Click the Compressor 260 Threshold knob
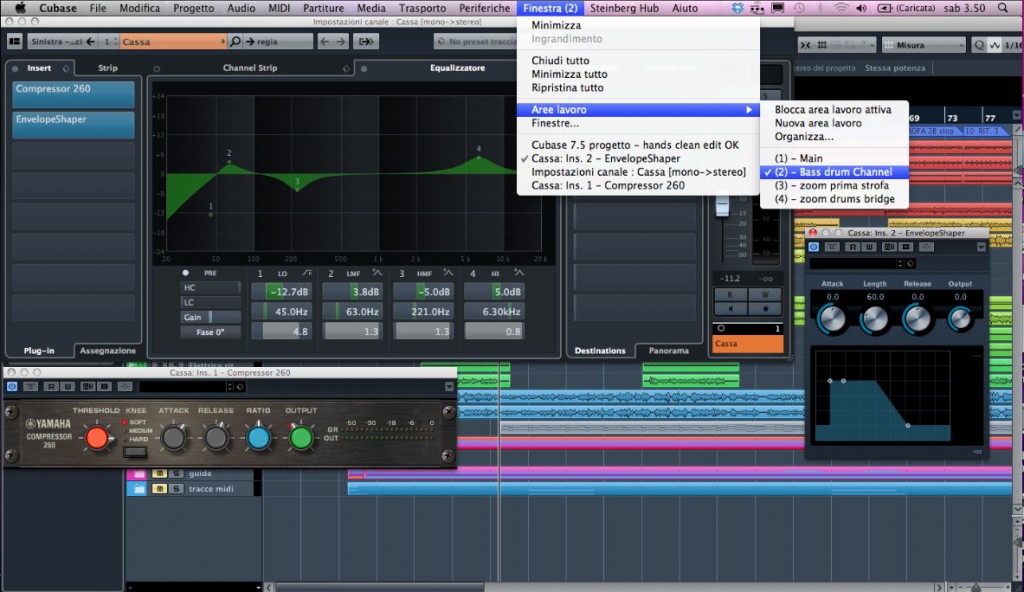The width and height of the screenshot is (1024, 592). [x=97, y=438]
